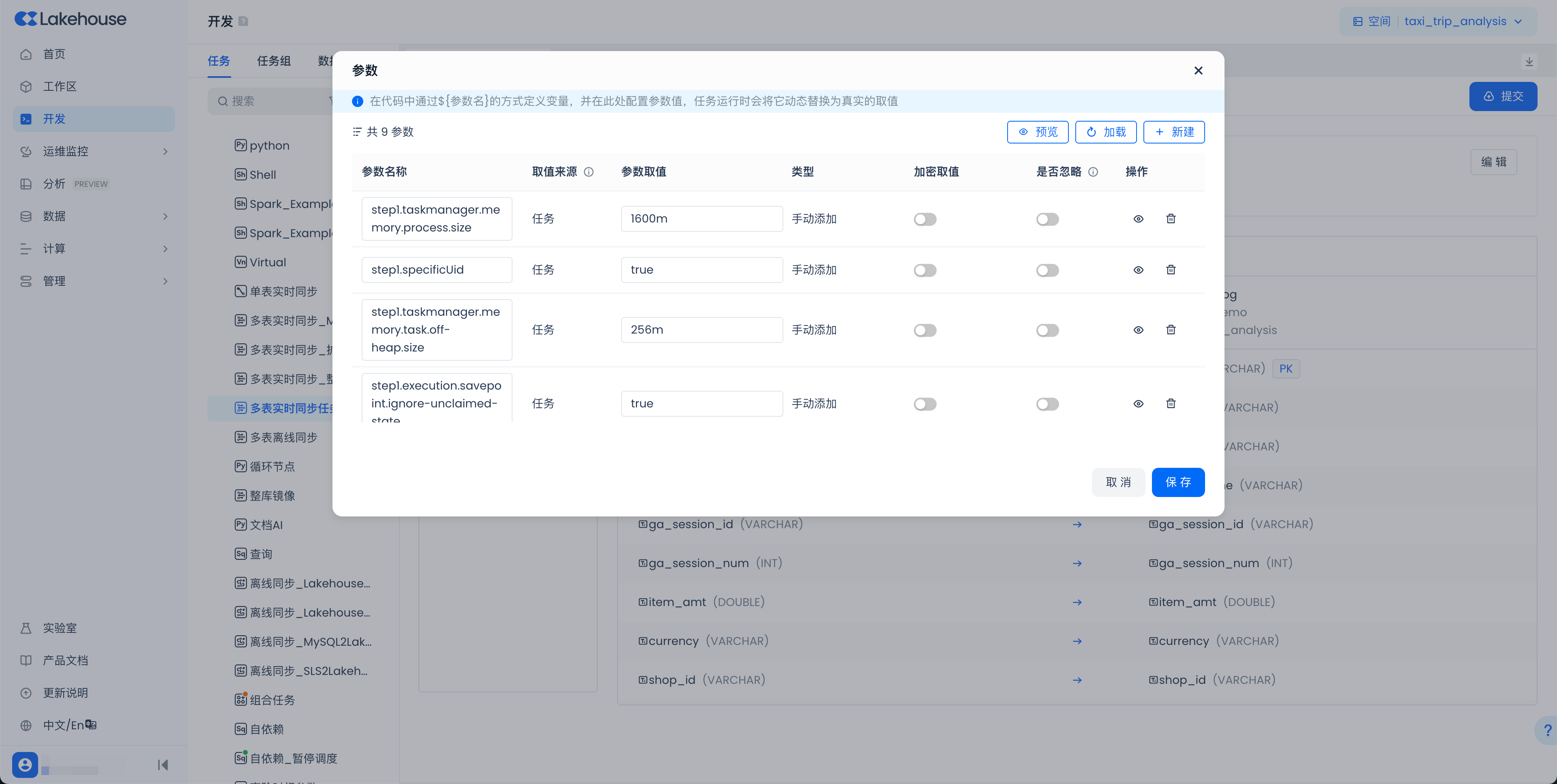Click info icon next to 取值来源 header
1557x784 pixels.
pyautogui.click(x=589, y=171)
